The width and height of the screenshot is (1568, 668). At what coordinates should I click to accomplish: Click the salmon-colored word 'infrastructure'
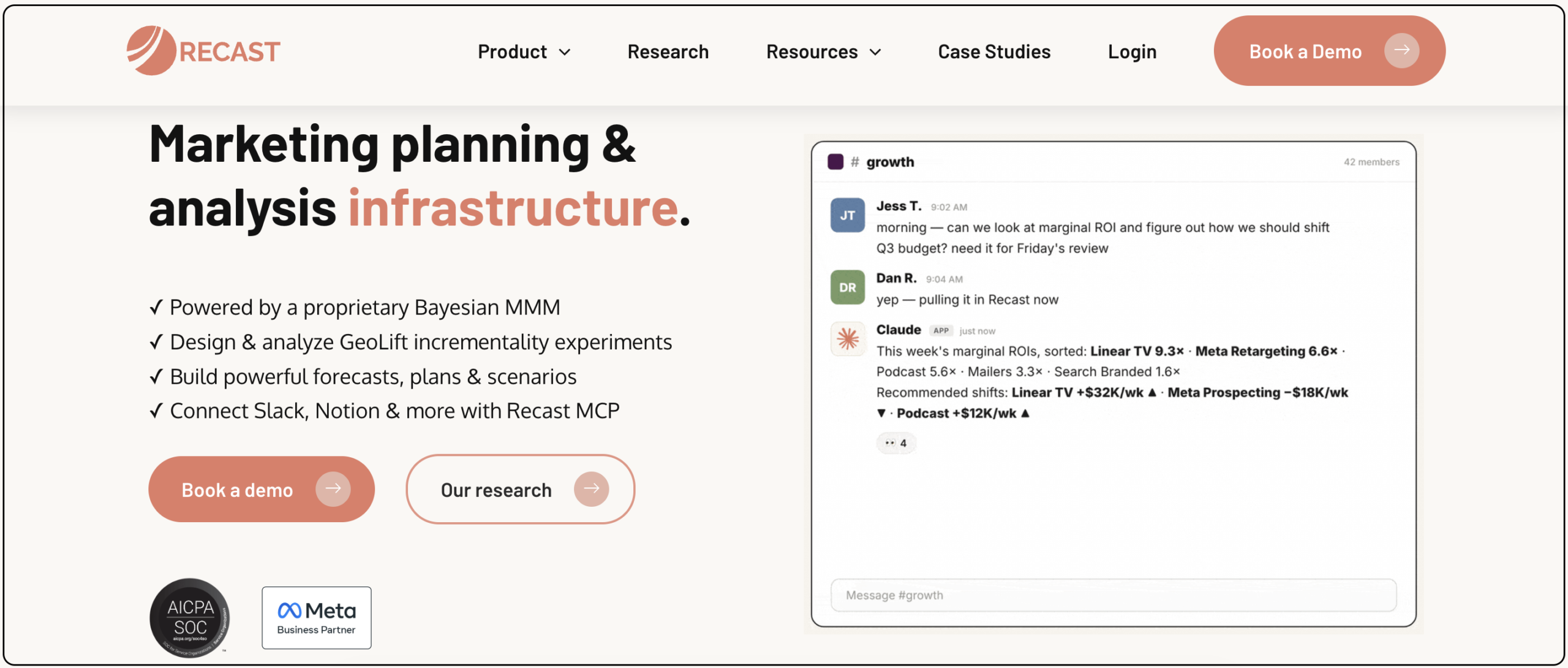pyautogui.click(x=513, y=208)
